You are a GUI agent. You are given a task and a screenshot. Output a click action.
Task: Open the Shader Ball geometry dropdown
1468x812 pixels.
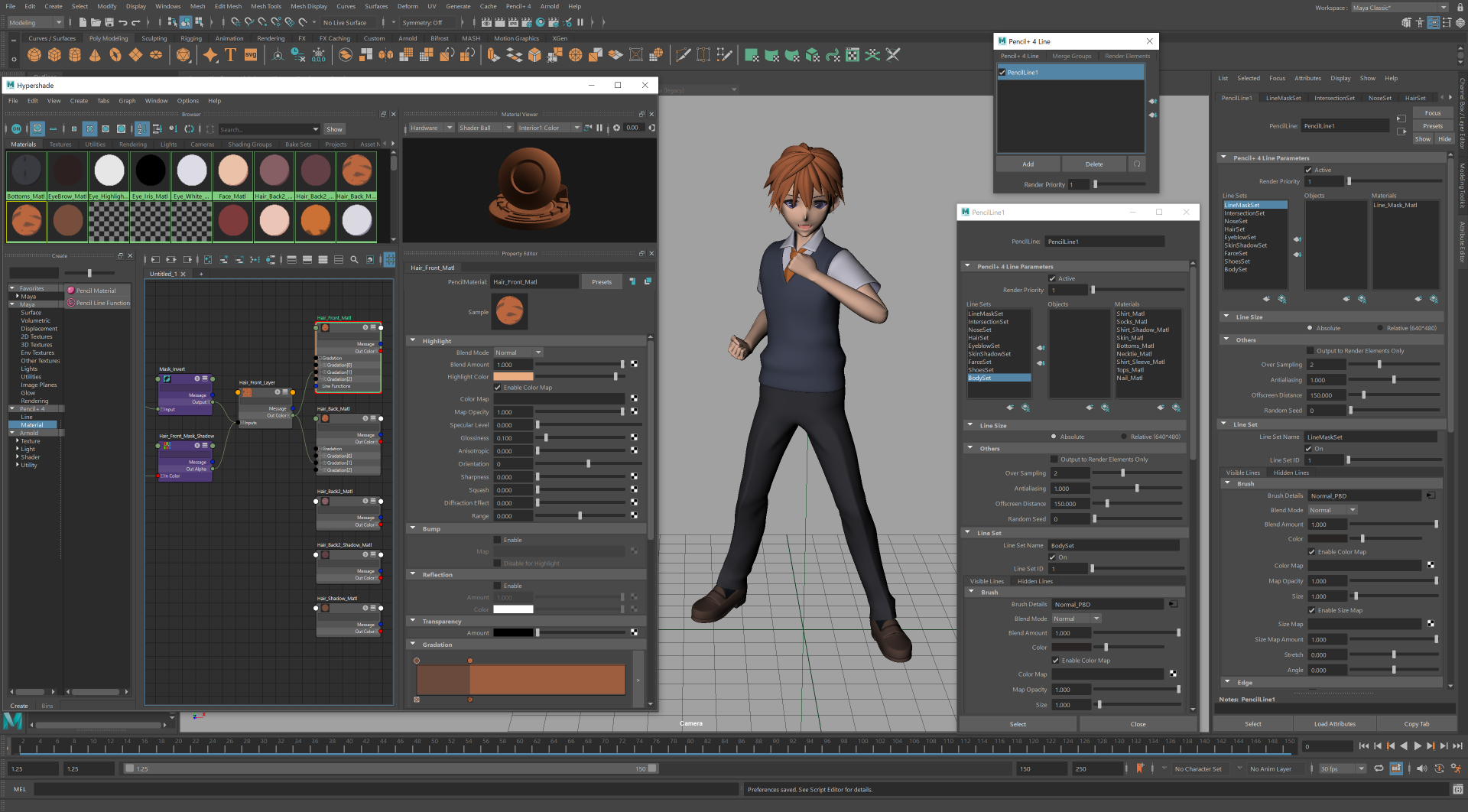pyautogui.click(x=486, y=128)
